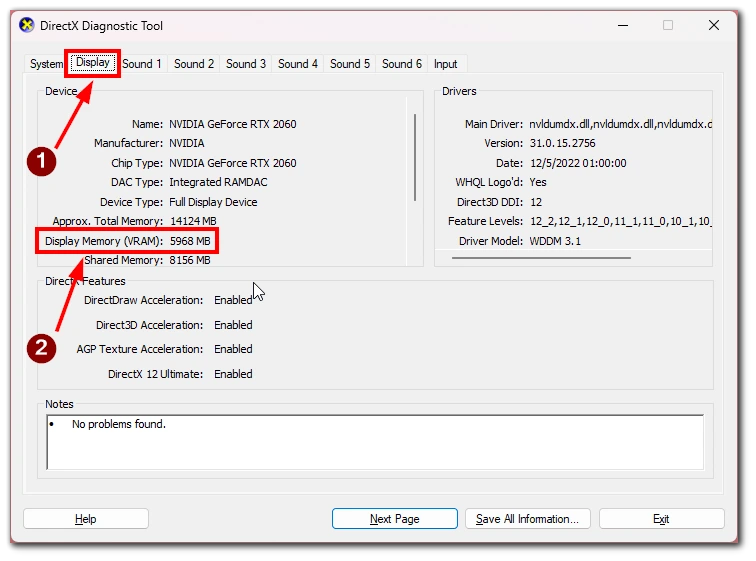
Task: Click the Help button
Action: coord(86,519)
